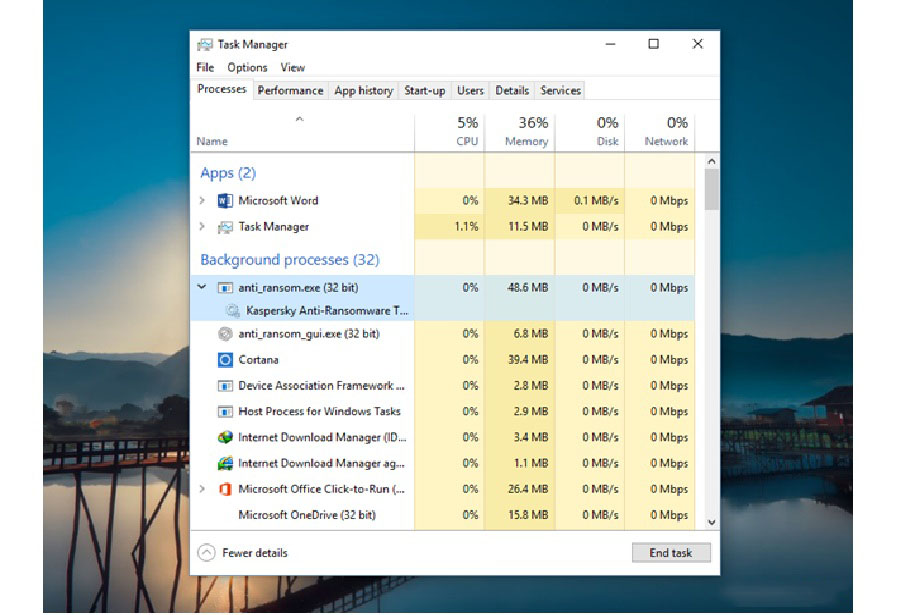Click the End task button
The height and width of the screenshot is (615, 914).
[x=671, y=553]
